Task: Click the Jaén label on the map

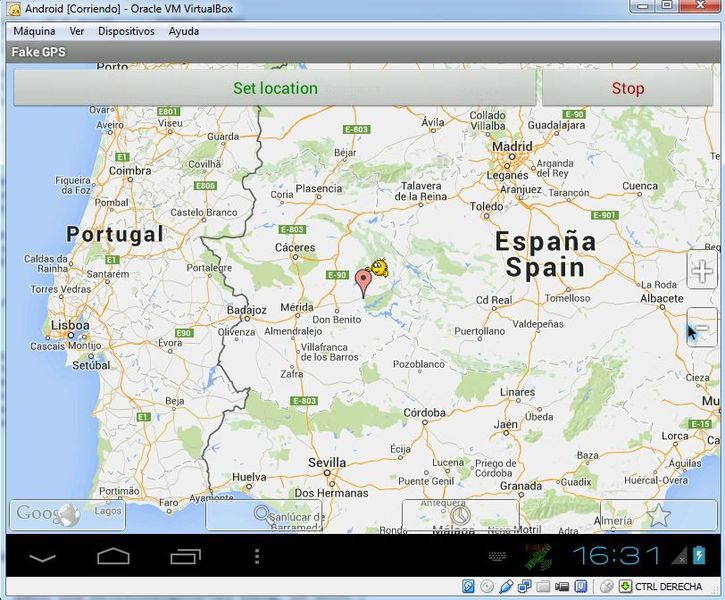Action: 505,424
